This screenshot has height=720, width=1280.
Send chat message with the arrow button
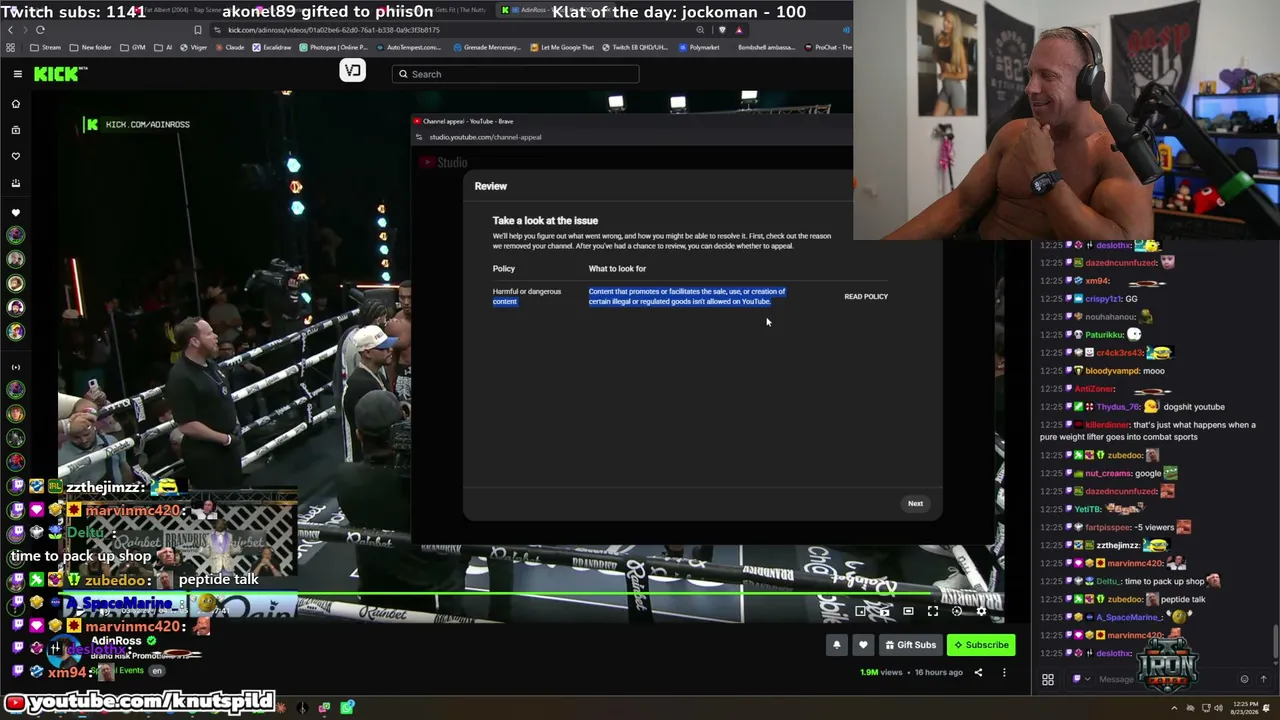tap(1263, 679)
